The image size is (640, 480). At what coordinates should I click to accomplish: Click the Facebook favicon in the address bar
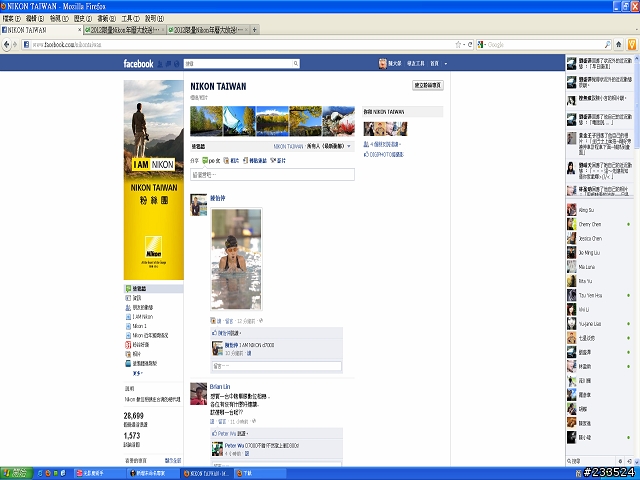[x=26, y=44]
